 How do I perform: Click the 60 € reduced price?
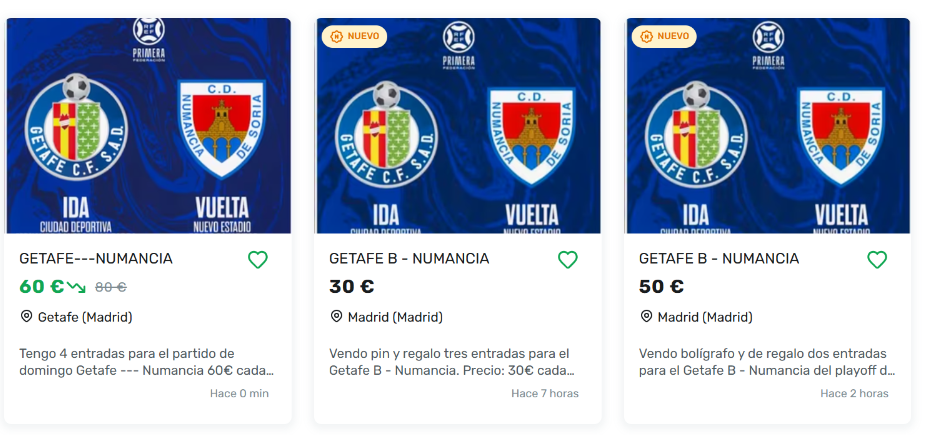click(41, 287)
